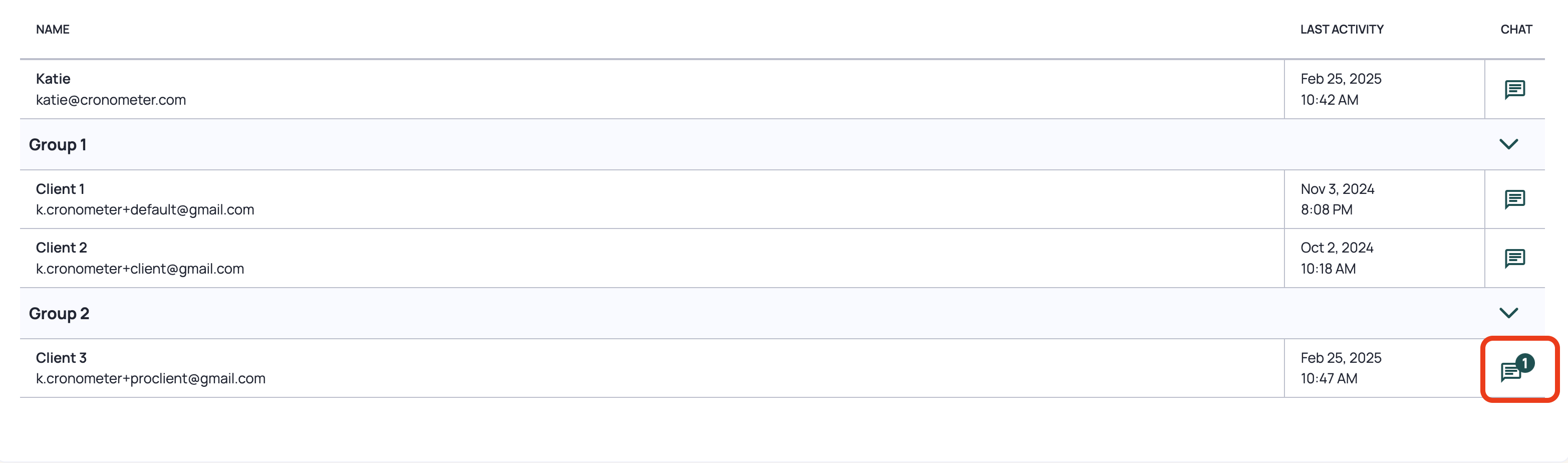Open Katie's client name
Viewport: 1568px width, 463px height.
coord(53,79)
